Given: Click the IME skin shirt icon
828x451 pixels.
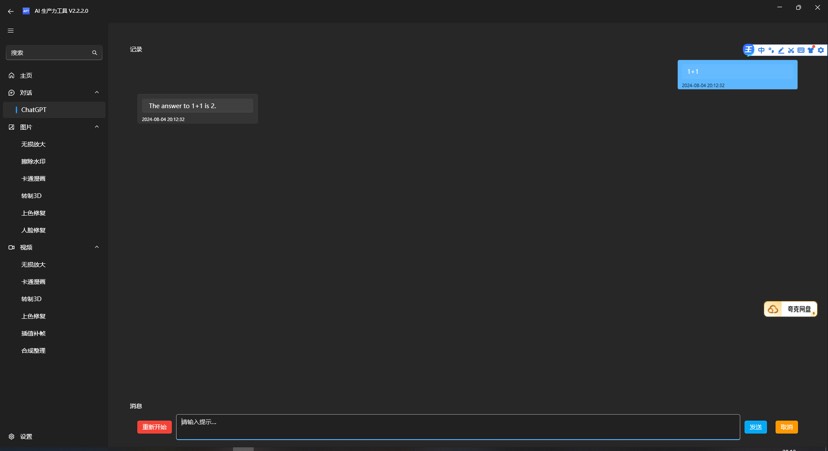Looking at the screenshot, I should click(811, 50).
